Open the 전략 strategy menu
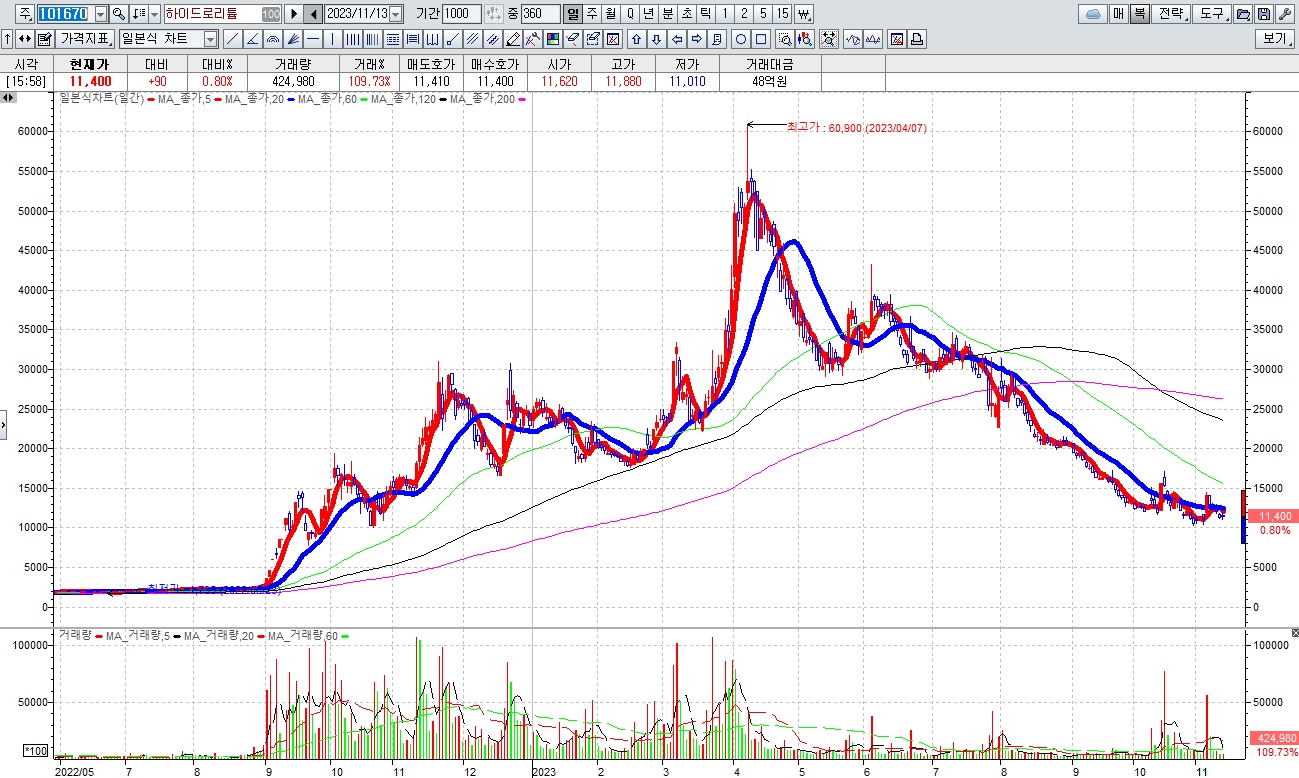Viewport: 1299px width, 778px height. point(1172,14)
